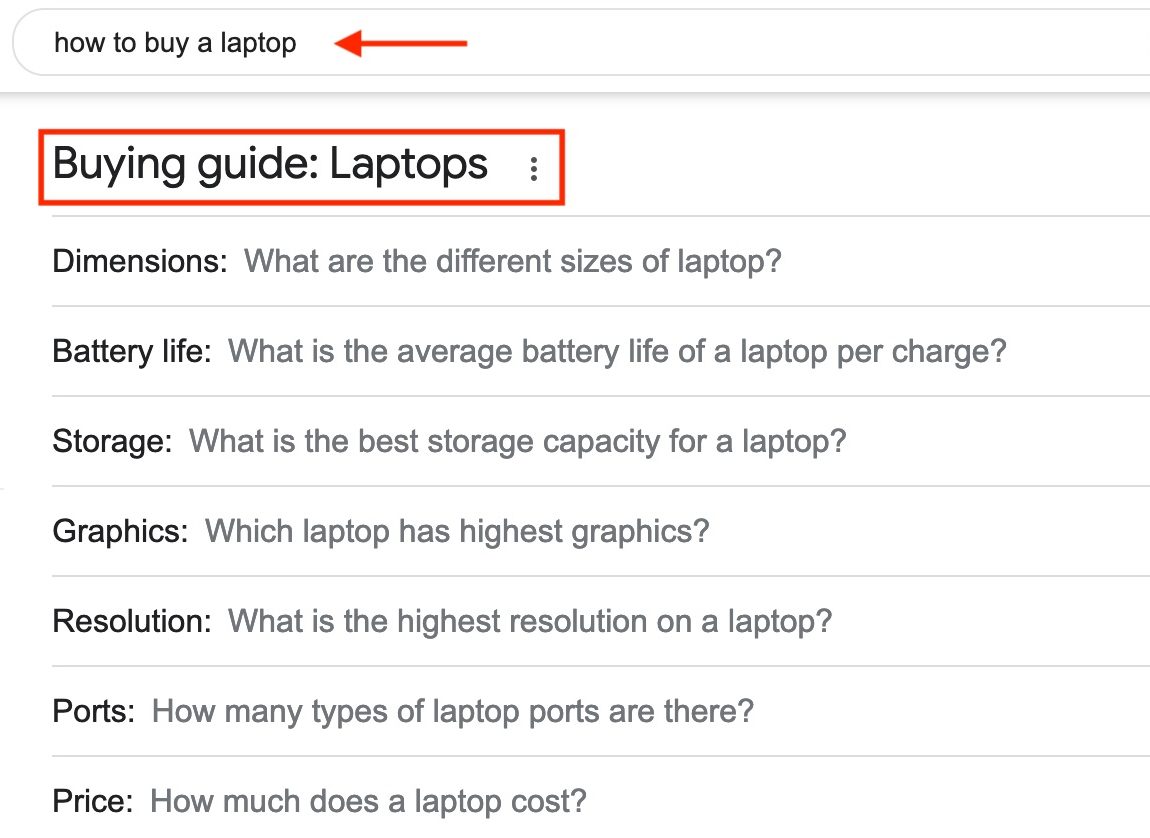Click the 'Buying guide' heading text
This screenshot has width=1150, height=838.
coord(185,164)
